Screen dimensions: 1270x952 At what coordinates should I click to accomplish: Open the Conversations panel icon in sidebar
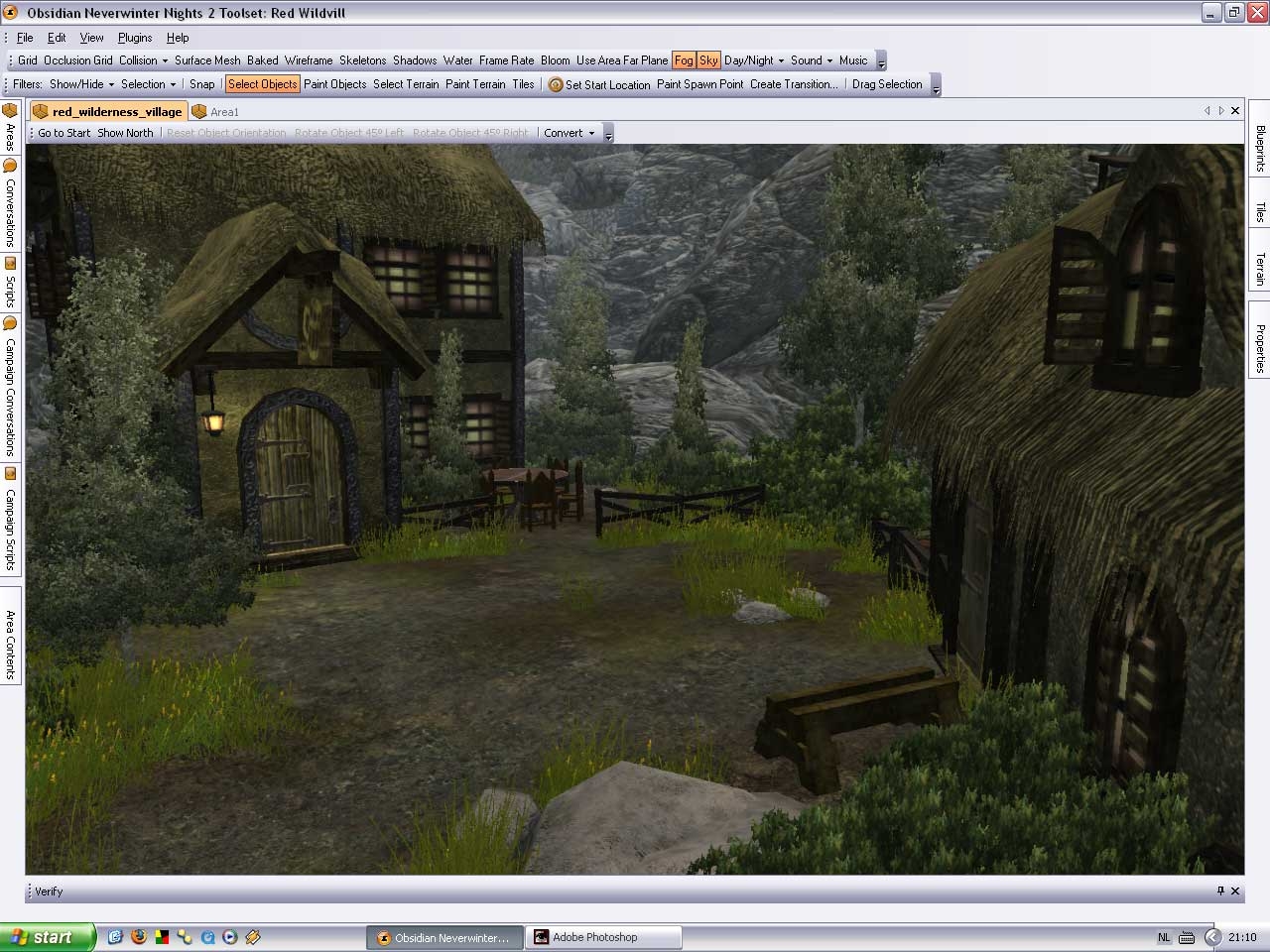point(10,166)
